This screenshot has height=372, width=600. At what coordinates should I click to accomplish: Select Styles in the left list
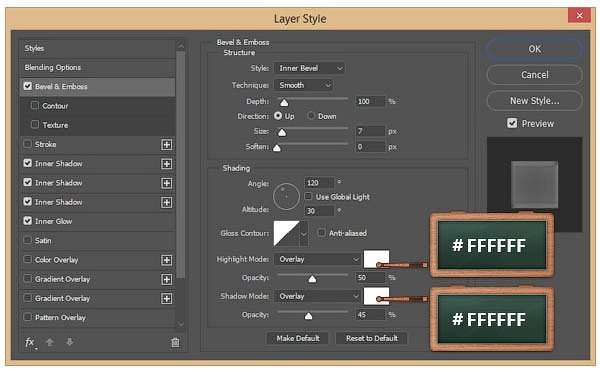click(x=98, y=49)
